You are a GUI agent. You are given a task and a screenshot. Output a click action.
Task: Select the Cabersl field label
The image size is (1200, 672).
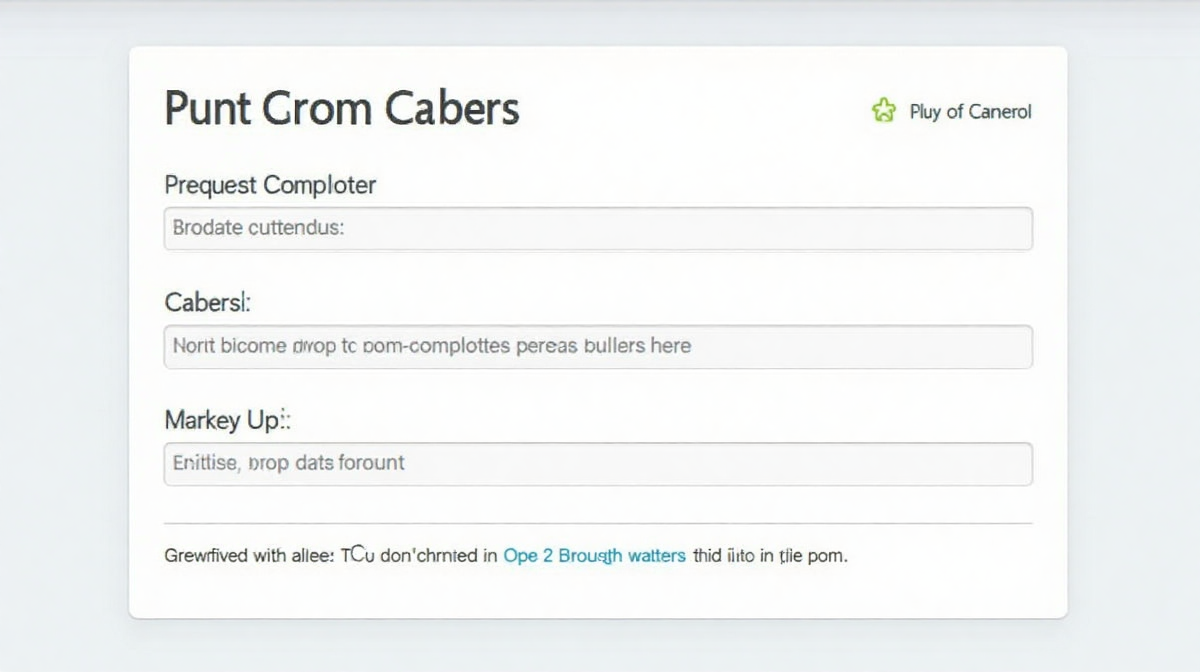pyautogui.click(x=207, y=301)
